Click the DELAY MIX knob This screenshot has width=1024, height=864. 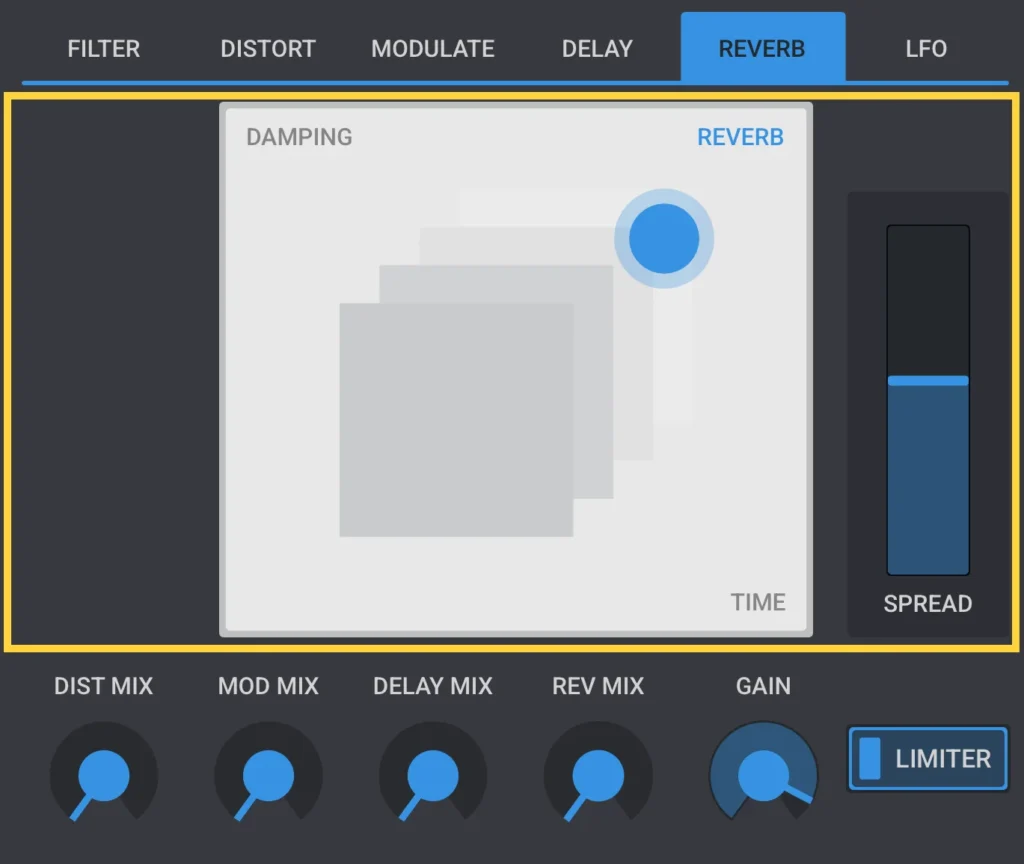click(432, 773)
